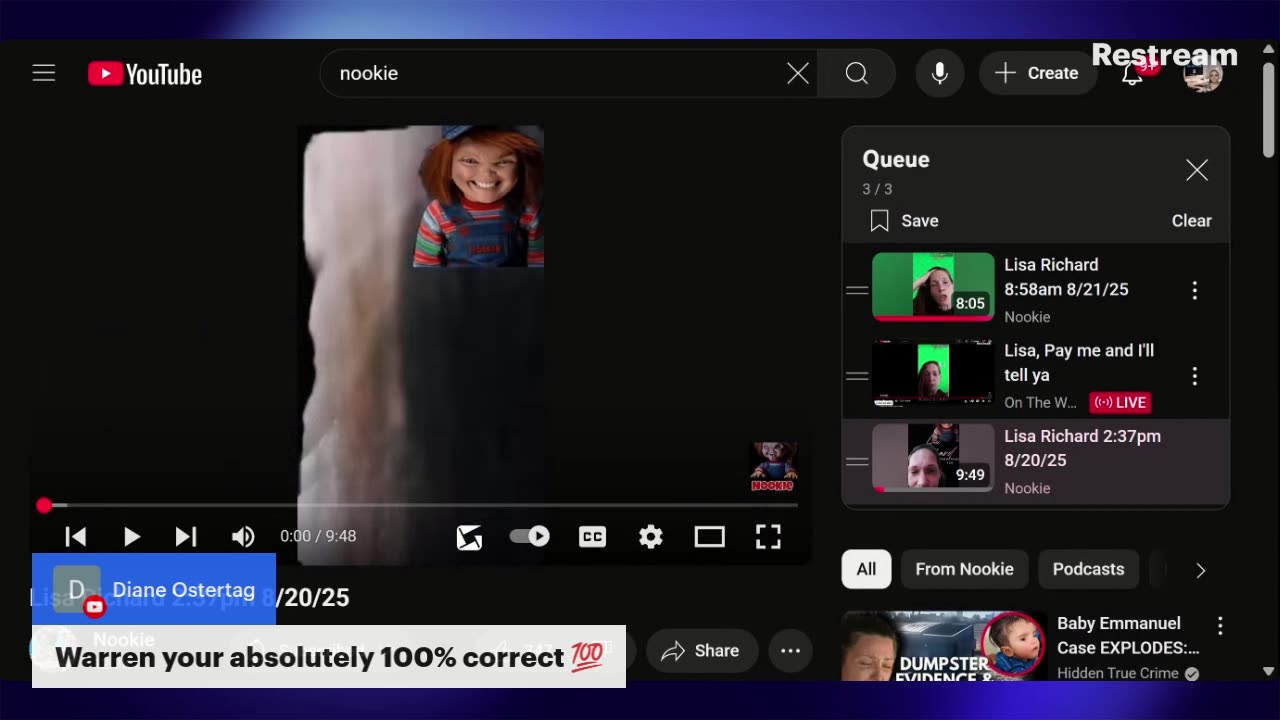Close the Queue panel

pos(1197,170)
